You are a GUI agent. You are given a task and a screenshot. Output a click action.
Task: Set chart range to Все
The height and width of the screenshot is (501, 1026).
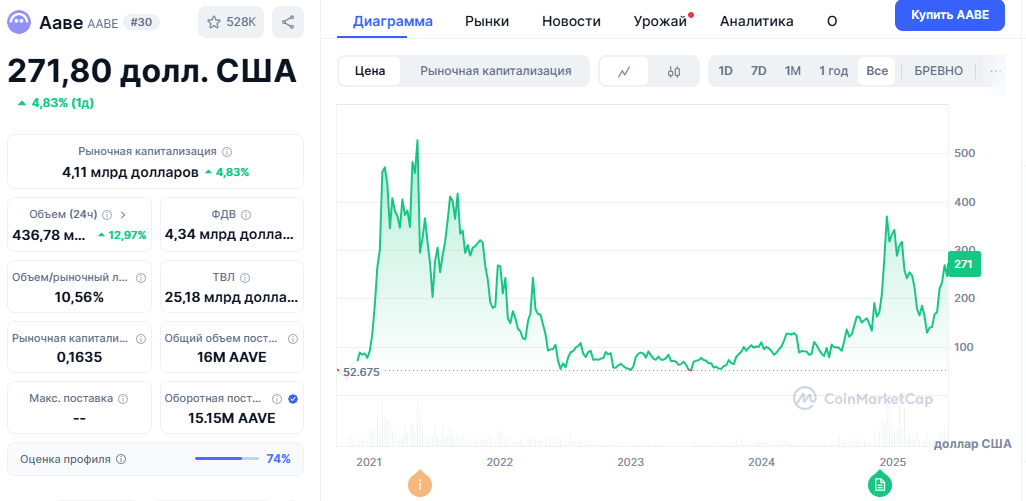877,71
